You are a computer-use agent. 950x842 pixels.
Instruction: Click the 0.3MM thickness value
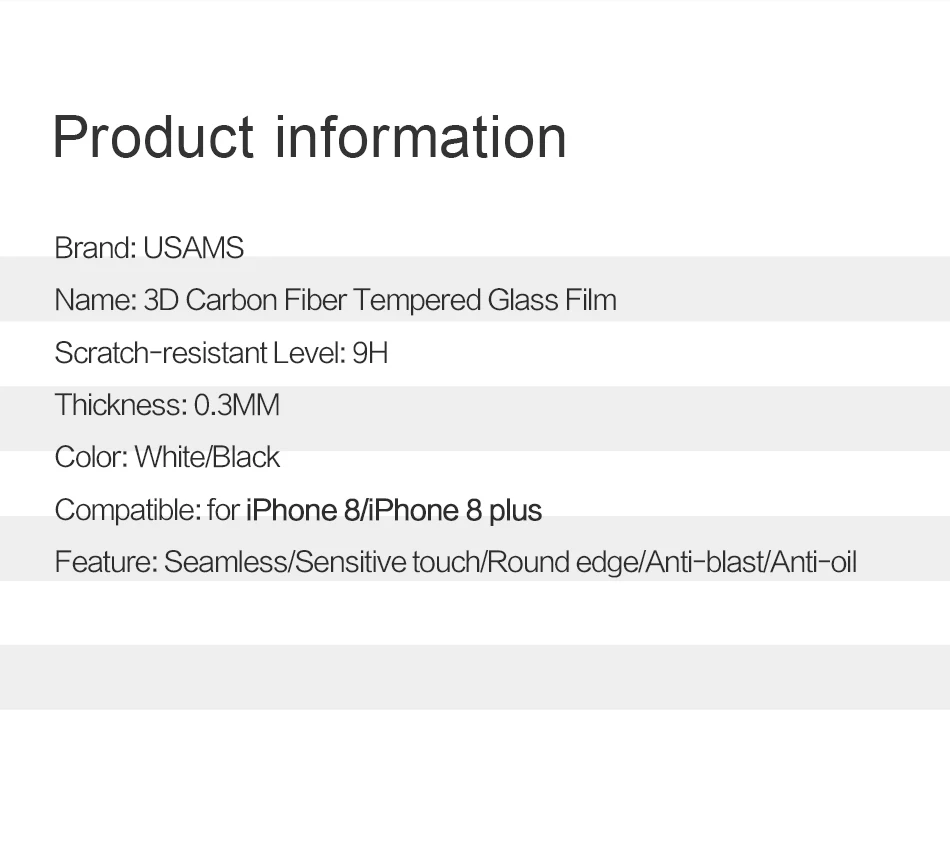(237, 405)
